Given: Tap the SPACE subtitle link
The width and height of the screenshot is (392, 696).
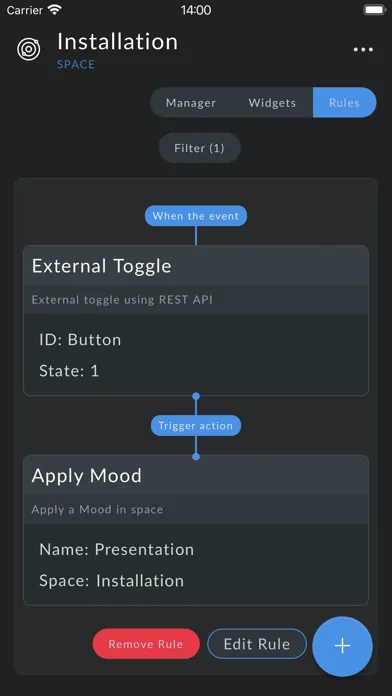Looking at the screenshot, I should [x=76, y=64].
